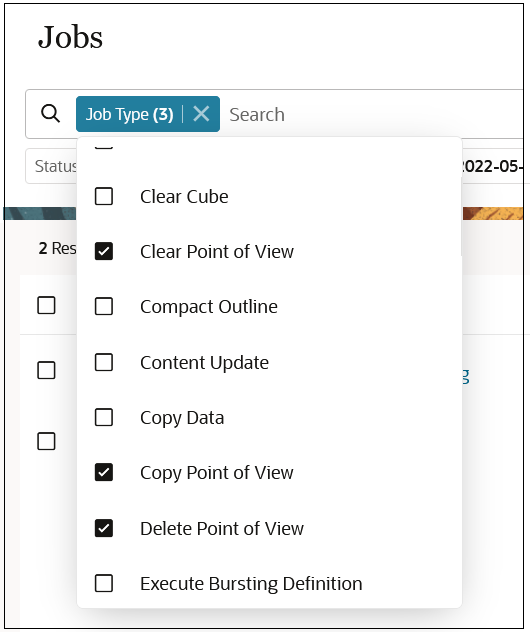Check the Clear Cube option
The image size is (530, 632).
click(x=104, y=197)
